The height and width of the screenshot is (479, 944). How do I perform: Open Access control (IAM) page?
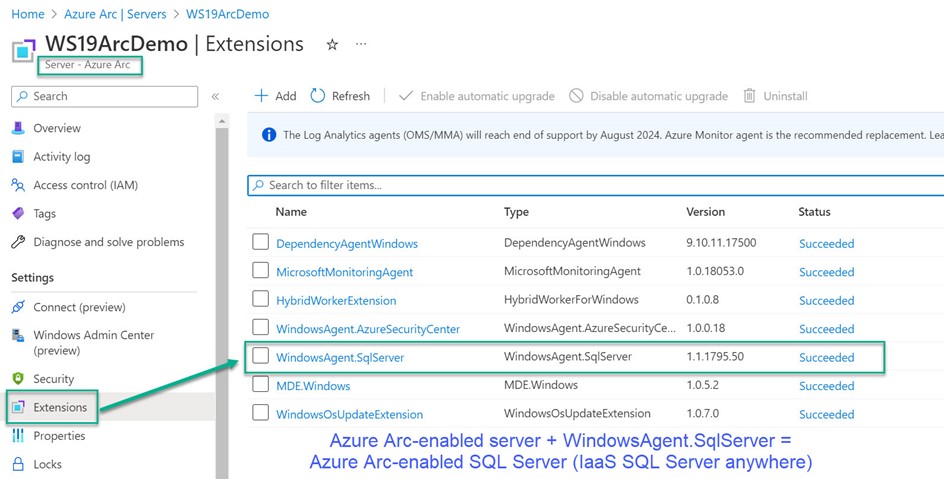click(x=85, y=185)
